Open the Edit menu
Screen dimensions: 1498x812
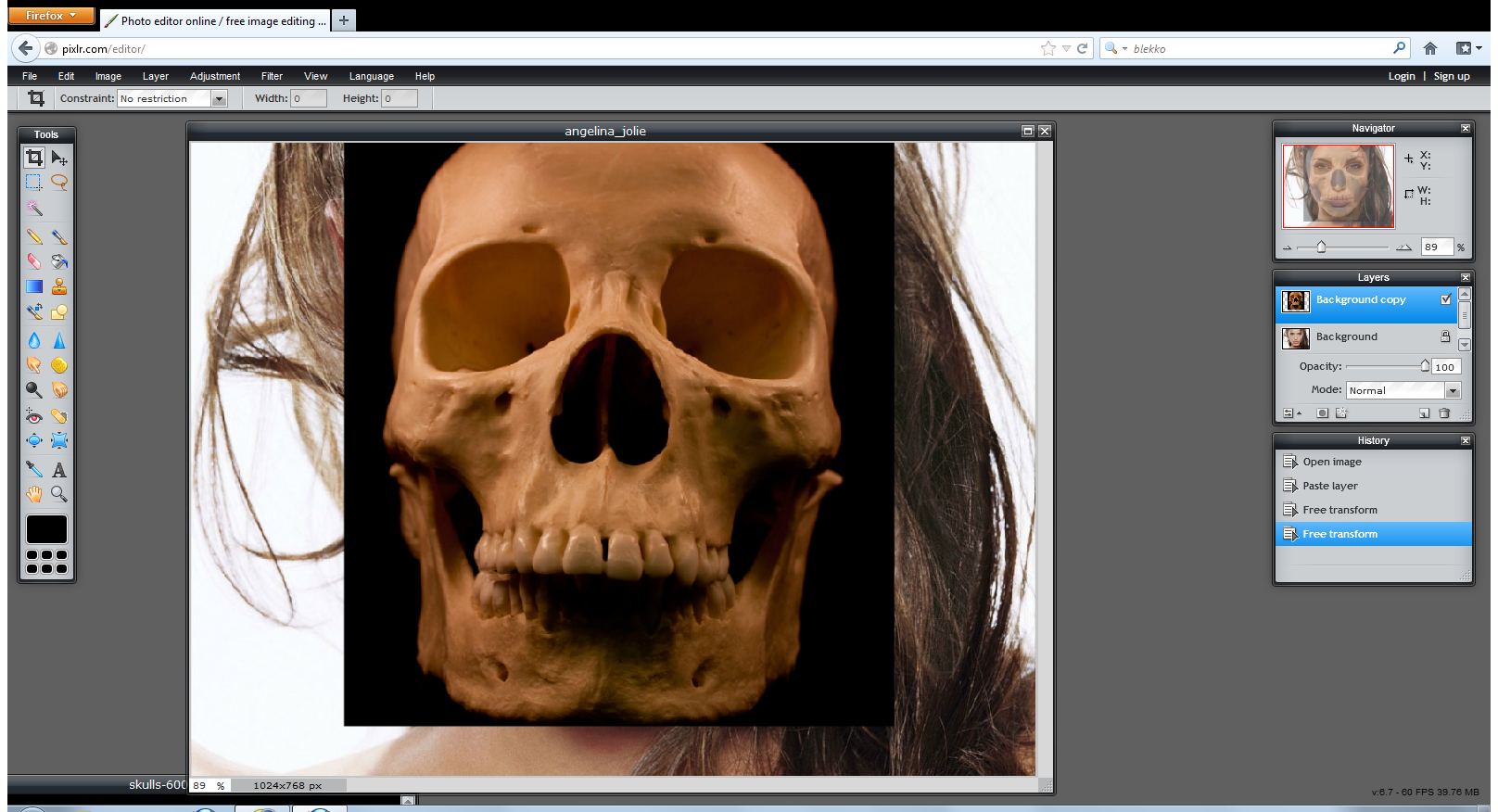[x=66, y=76]
